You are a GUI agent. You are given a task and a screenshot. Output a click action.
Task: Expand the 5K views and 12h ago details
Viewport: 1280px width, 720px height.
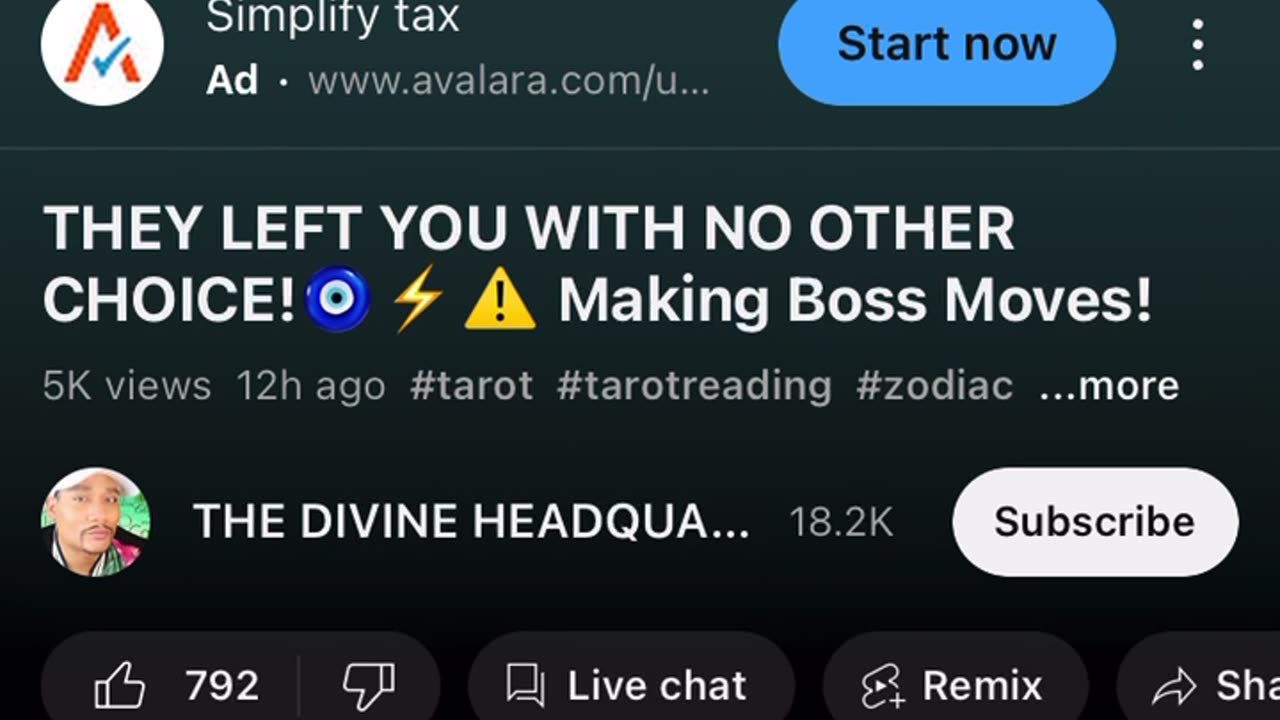[x=214, y=385]
